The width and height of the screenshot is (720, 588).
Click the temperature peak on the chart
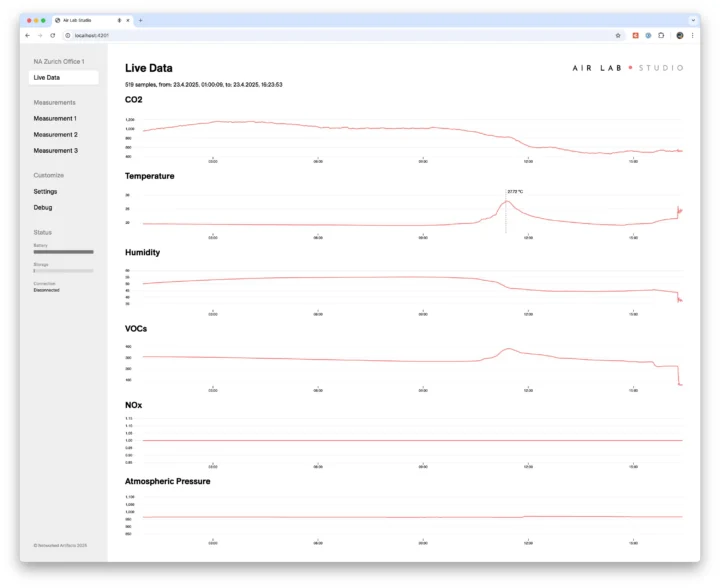[506, 201]
